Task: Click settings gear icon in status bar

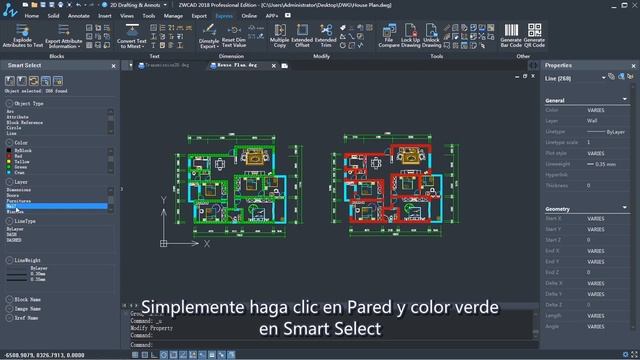Action: [625, 354]
